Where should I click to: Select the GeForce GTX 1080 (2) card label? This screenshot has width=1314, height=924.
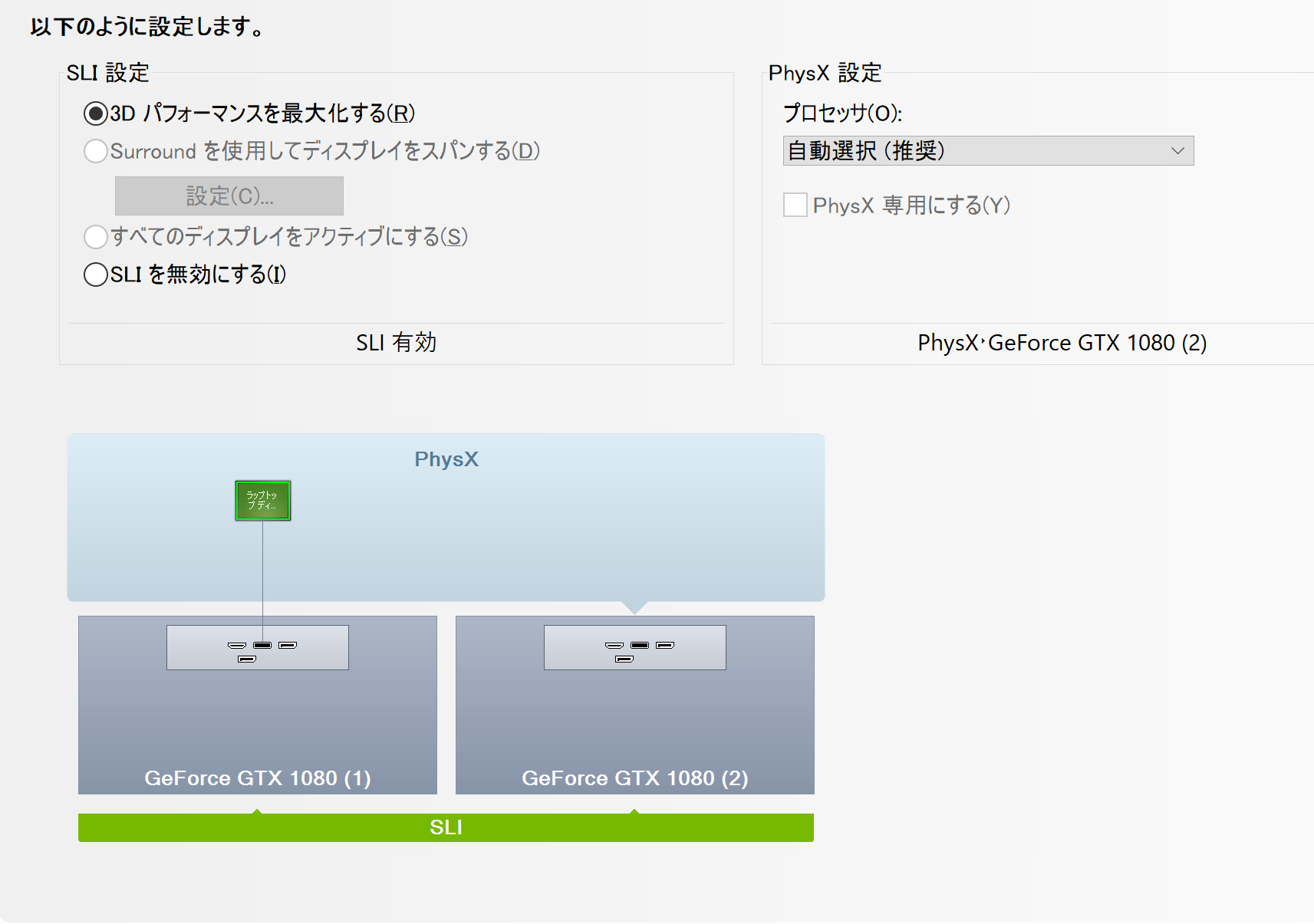[x=634, y=778]
